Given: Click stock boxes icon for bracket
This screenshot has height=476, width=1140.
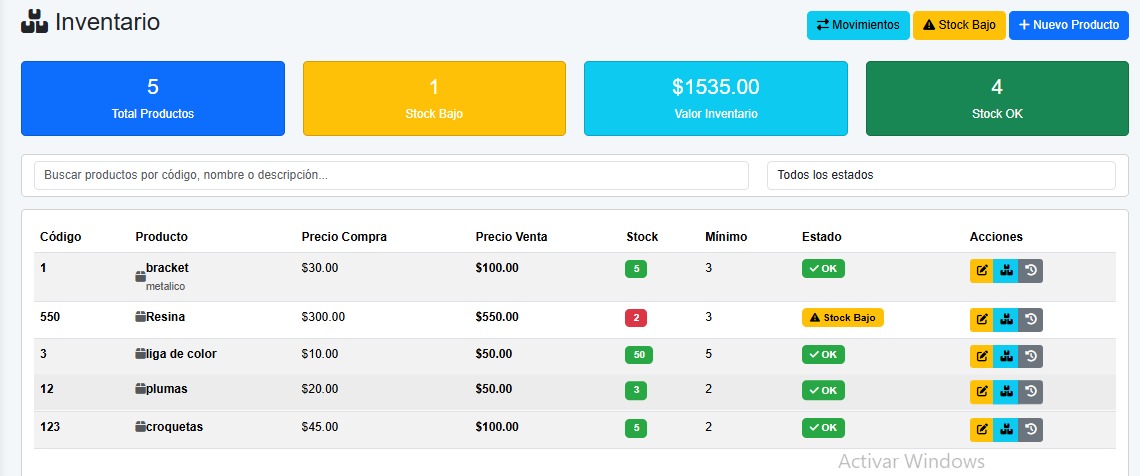Looking at the screenshot, I should pyautogui.click(x=1005, y=271).
